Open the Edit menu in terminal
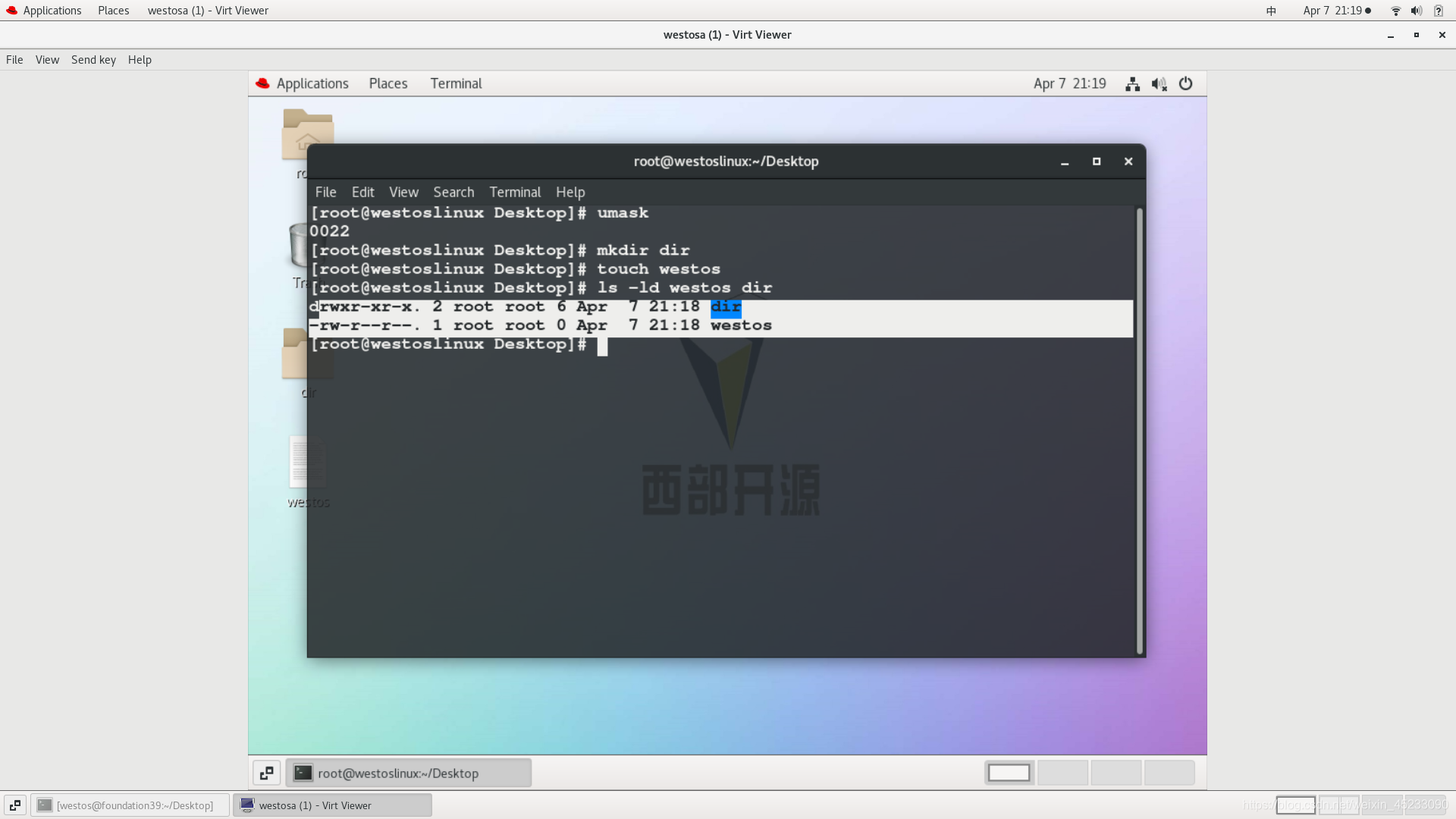The height and width of the screenshot is (819, 1456). pyautogui.click(x=362, y=192)
